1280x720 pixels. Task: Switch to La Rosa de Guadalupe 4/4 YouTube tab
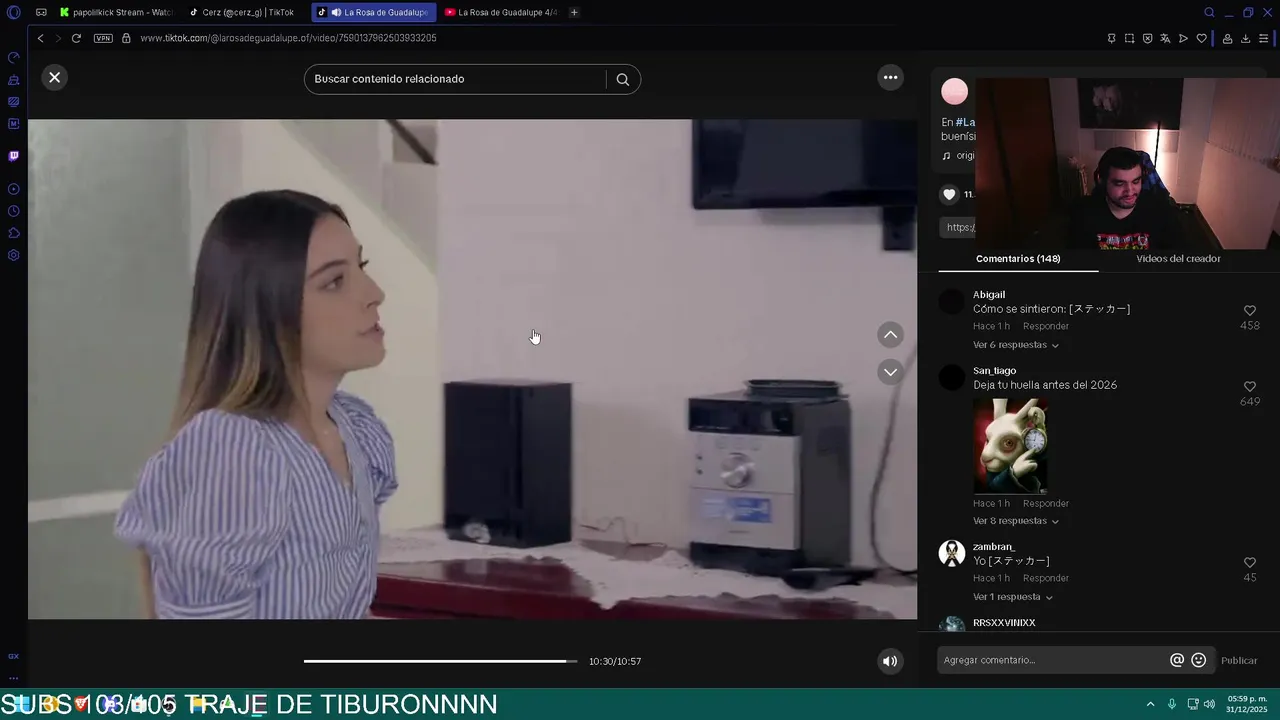point(501,12)
